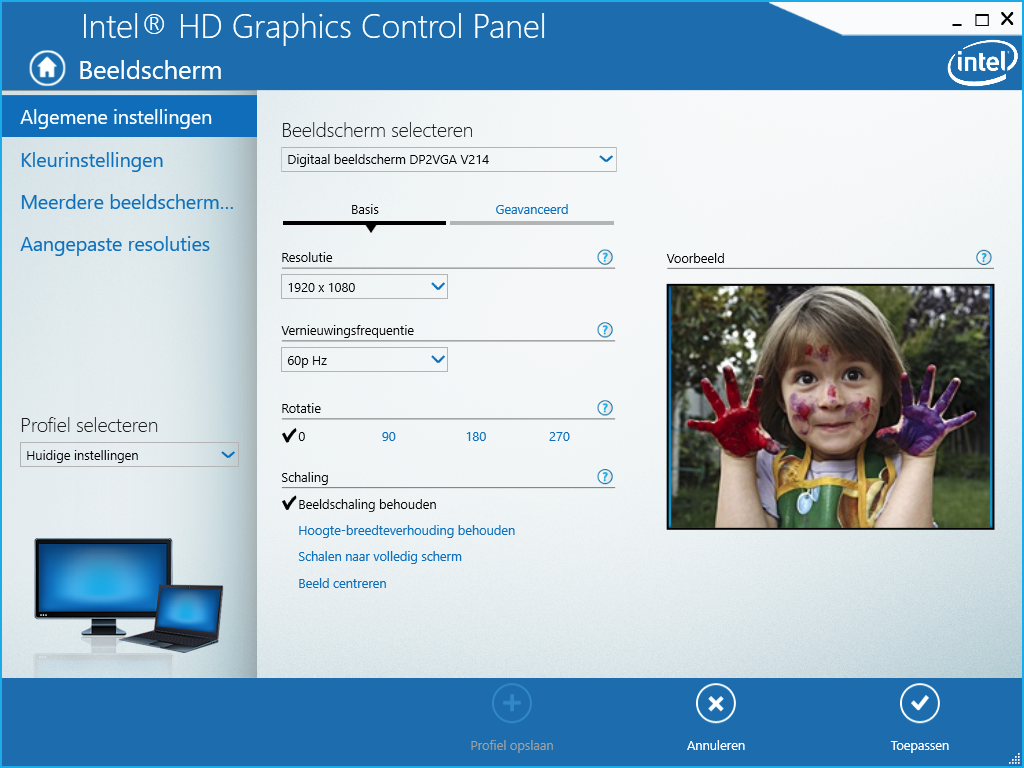Select Beeld centreren scaling option

pos(342,583)
